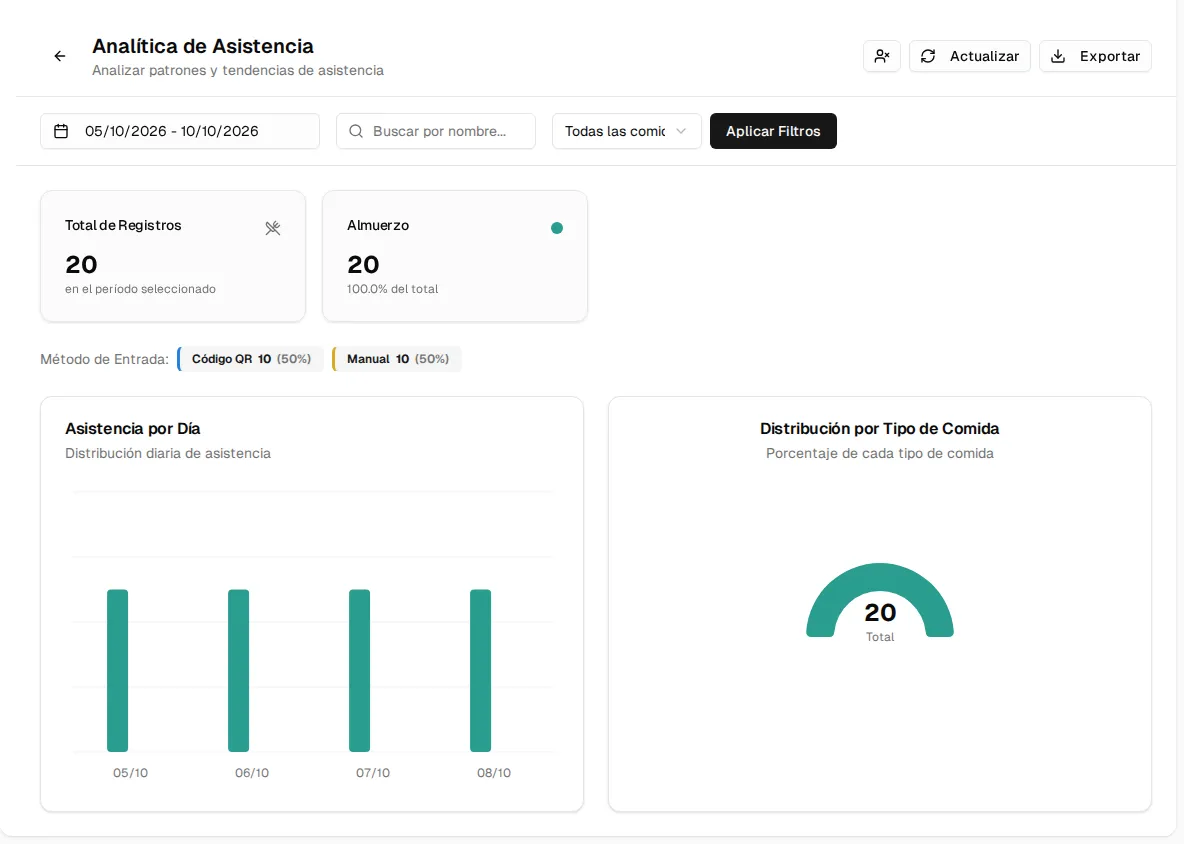Go back using the left arrow icon
This screenshot has width=1184, height=844.
coord(60,56)
